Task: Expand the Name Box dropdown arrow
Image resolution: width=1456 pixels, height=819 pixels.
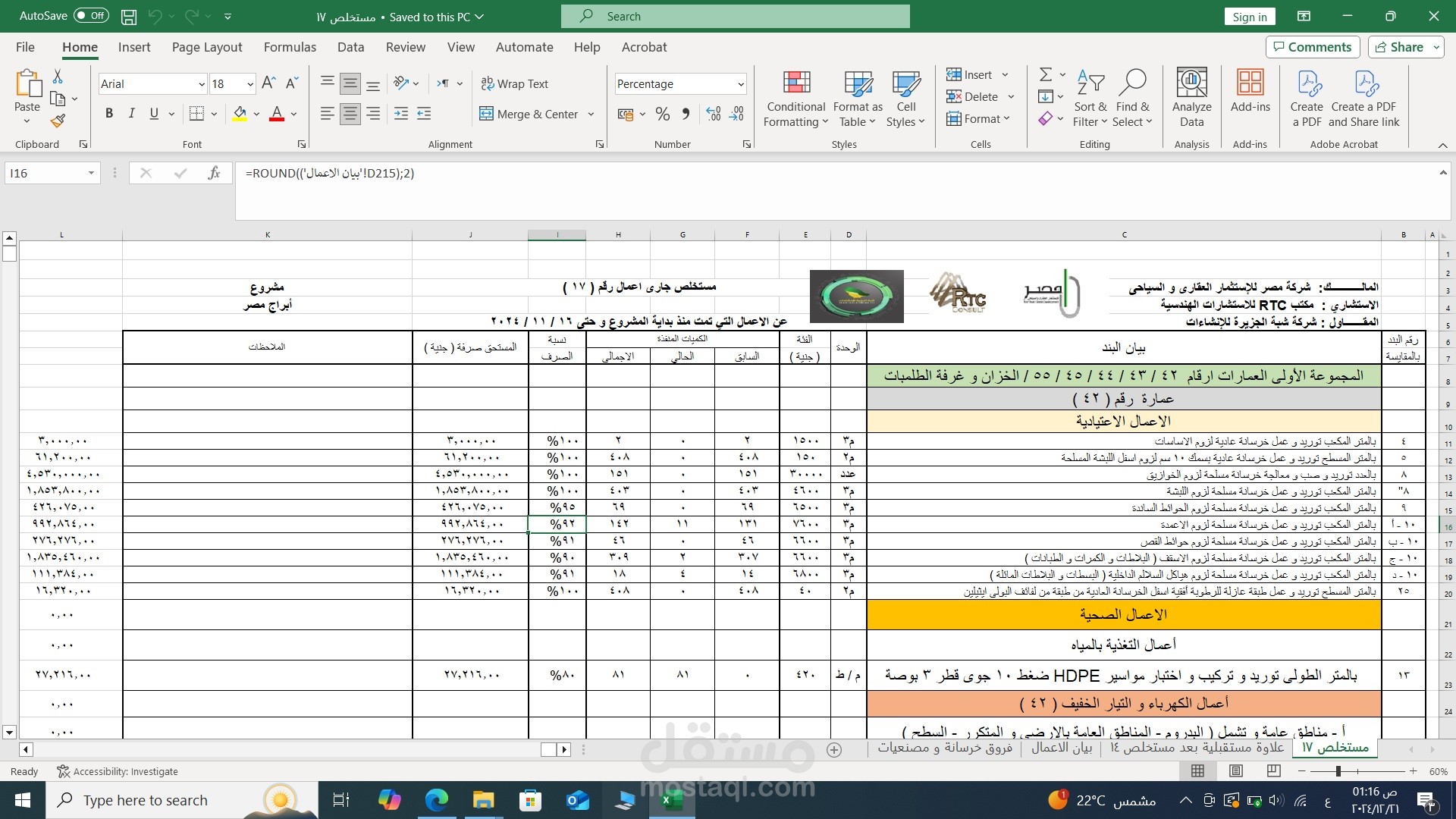Action: click(91, 173)
